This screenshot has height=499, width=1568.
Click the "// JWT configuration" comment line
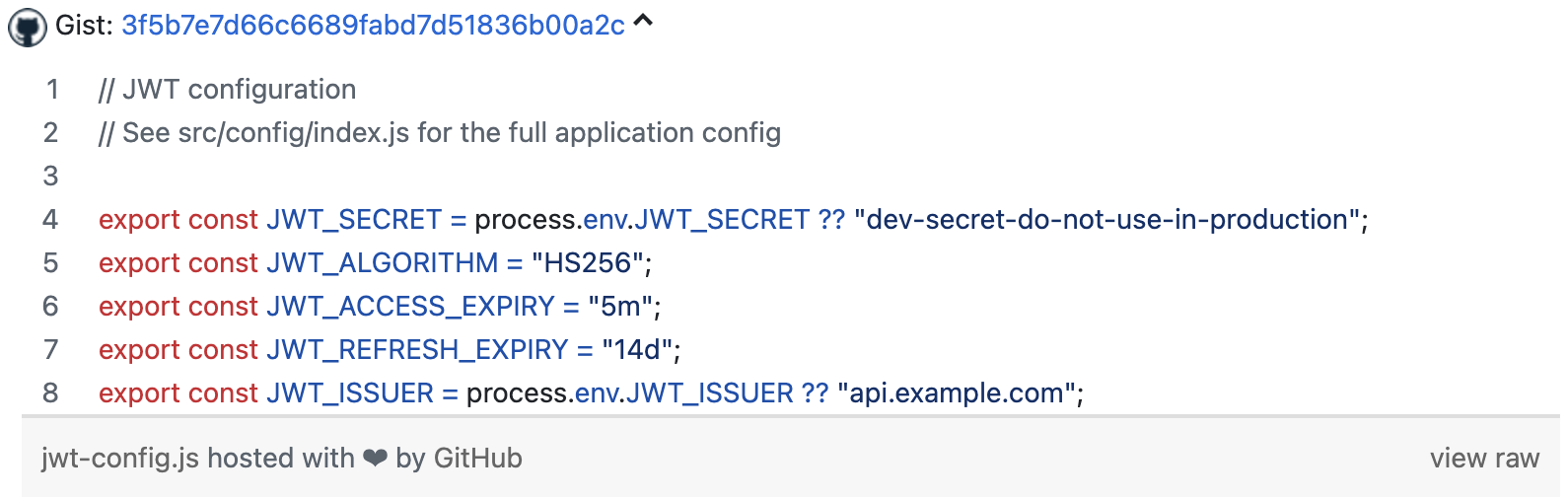point(227,90)
